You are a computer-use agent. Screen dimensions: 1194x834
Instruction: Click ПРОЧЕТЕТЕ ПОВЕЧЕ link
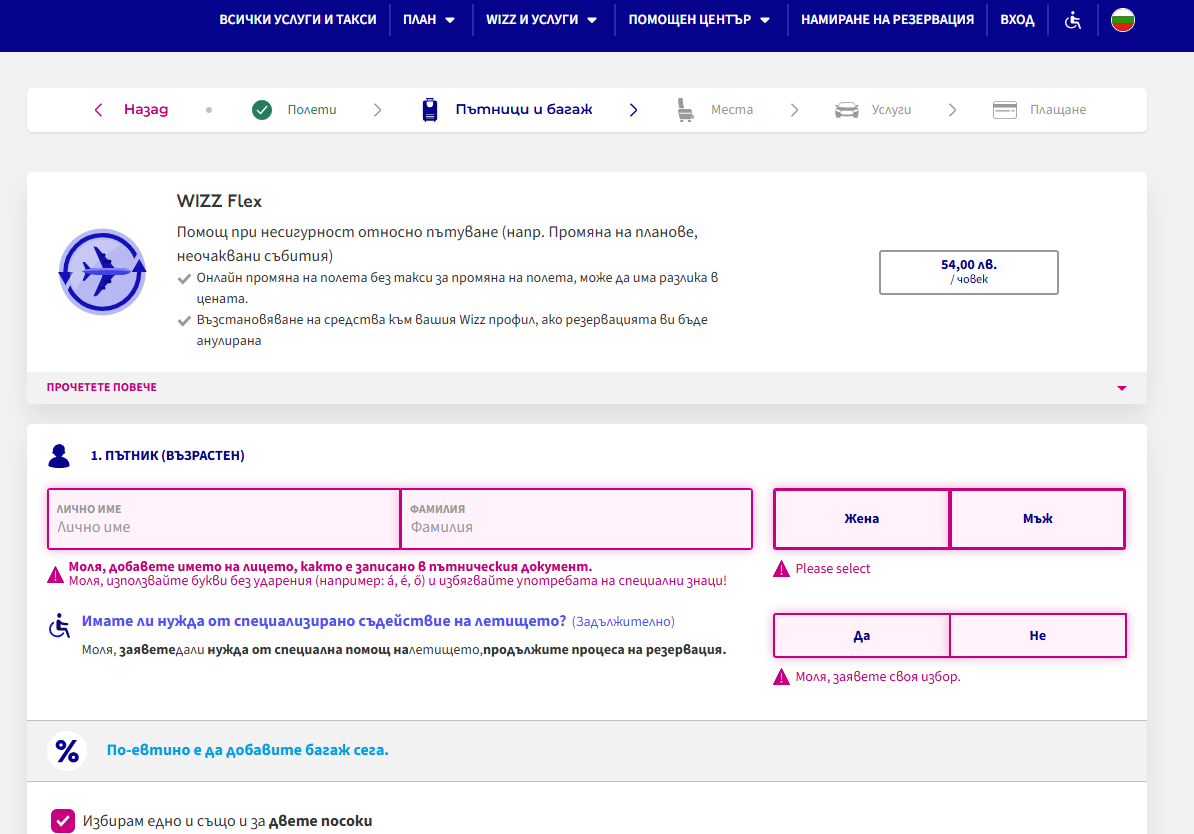[102, 388]
